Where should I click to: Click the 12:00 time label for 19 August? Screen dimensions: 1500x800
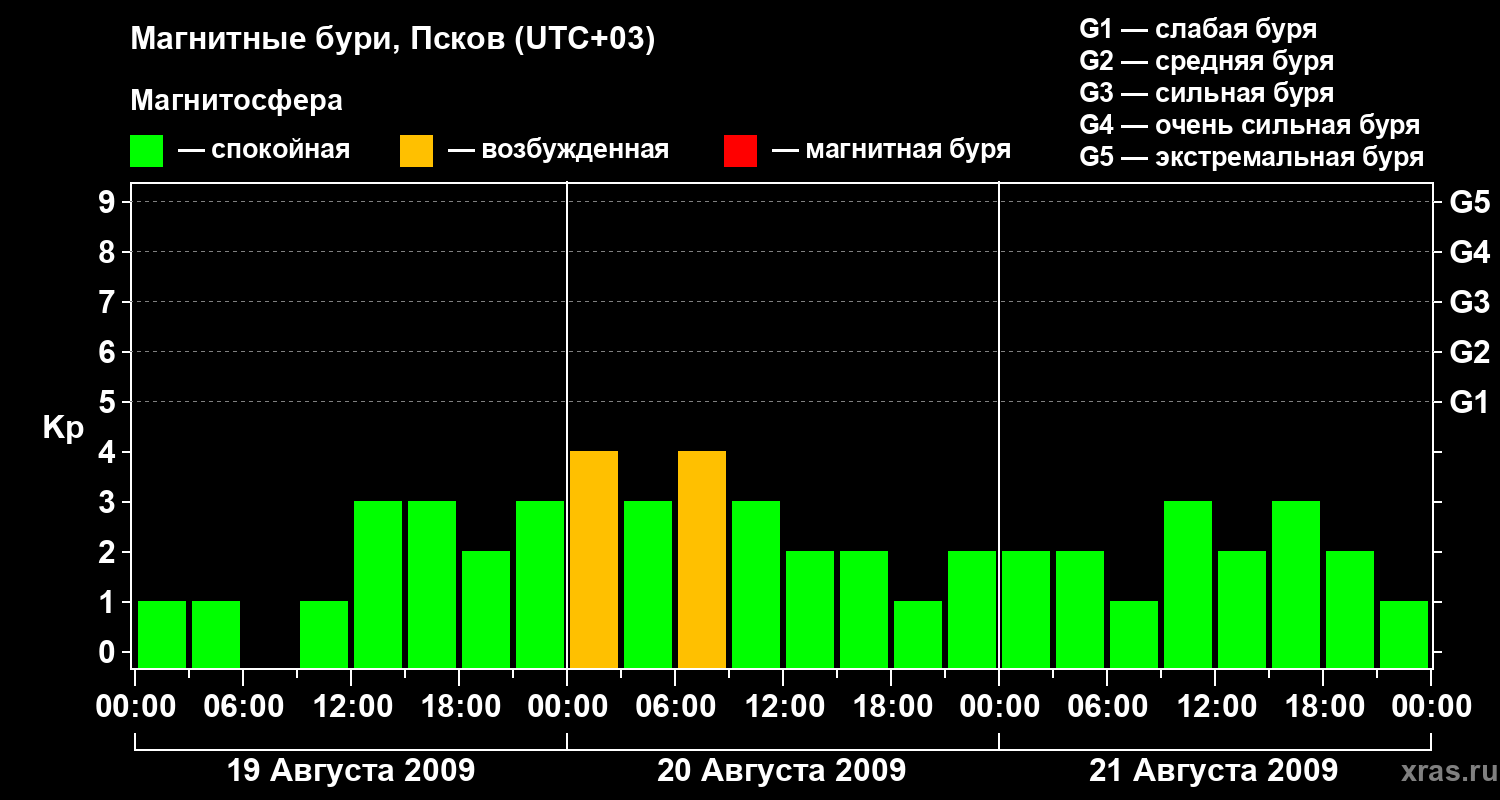click(x=351, y=706)
